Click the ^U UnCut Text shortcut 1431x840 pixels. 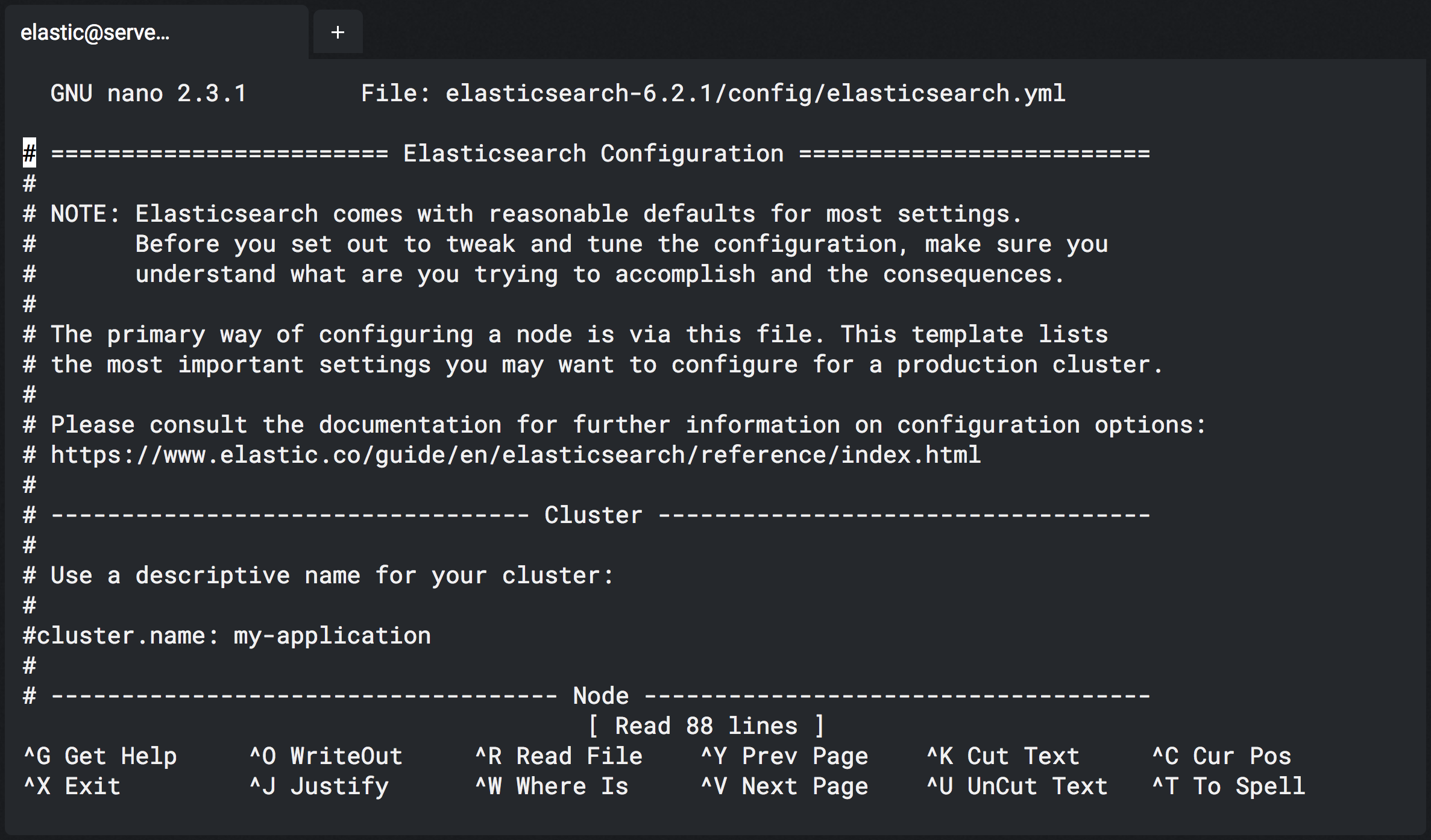[1017, 786]
